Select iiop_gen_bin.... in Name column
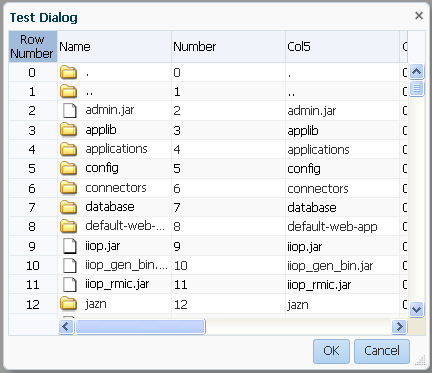This screenshot has width=432, height=373. click(126, 265)
